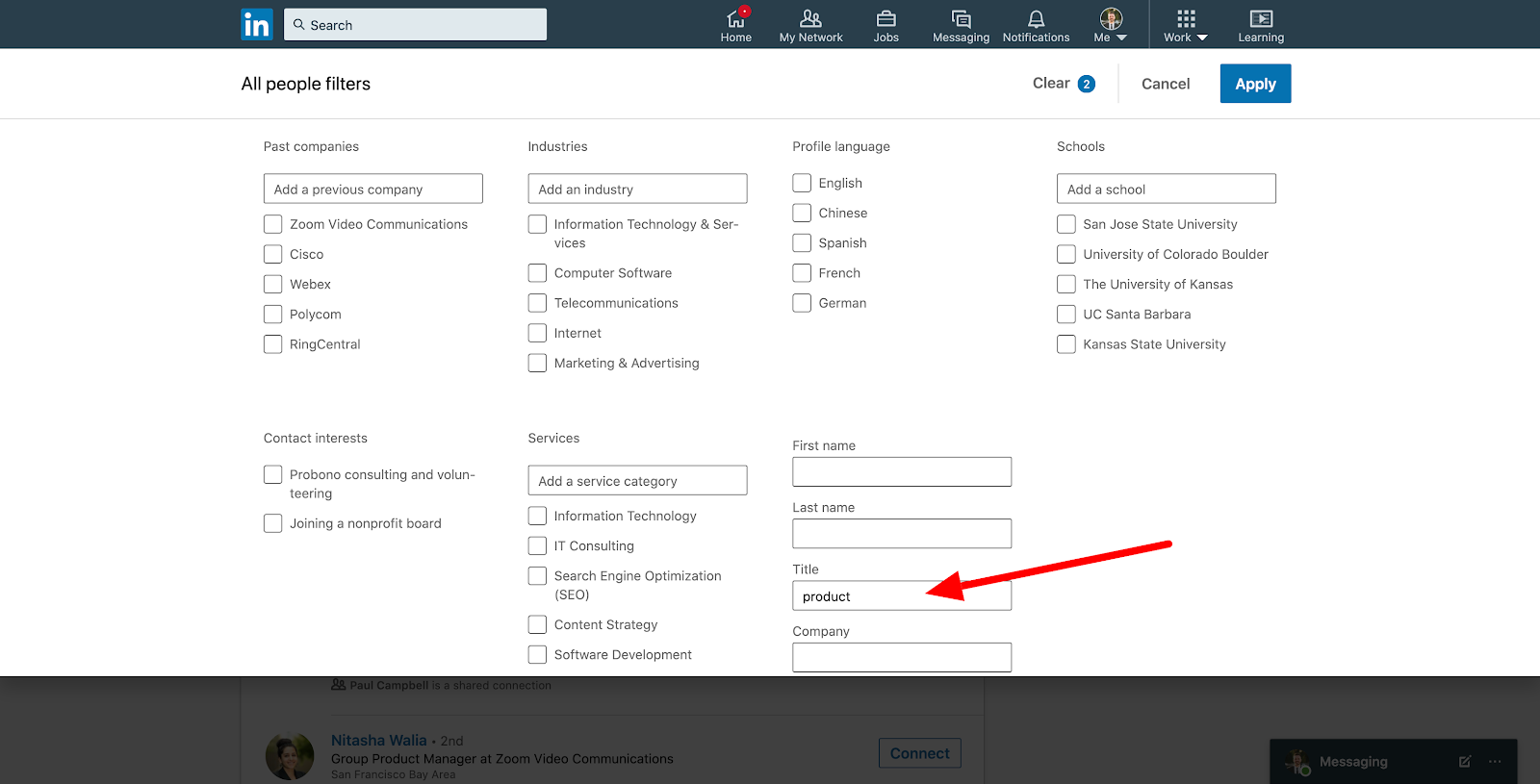Check Zoom Video Communications past company

tap(272, 224)
